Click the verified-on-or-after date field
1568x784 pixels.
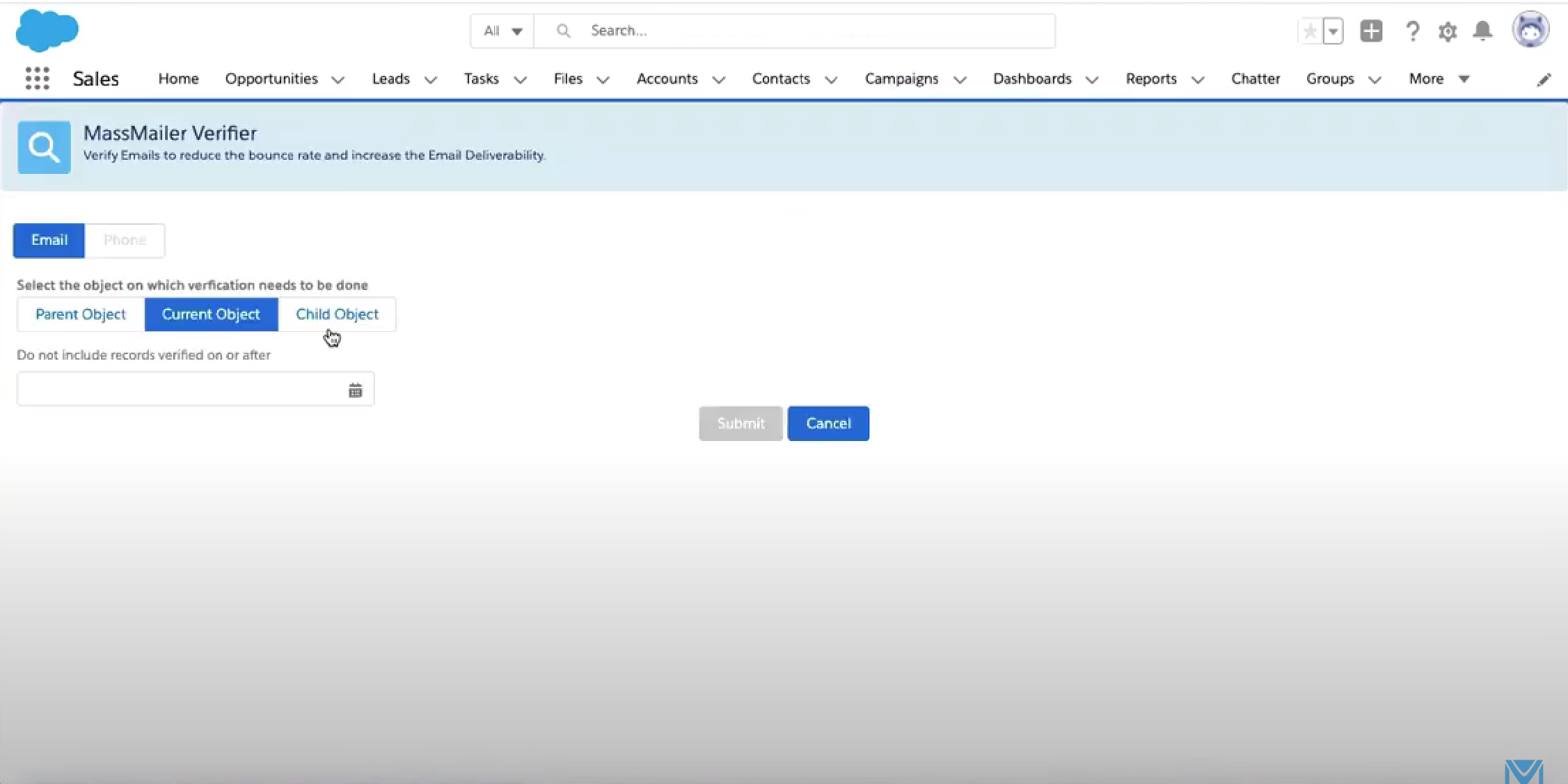tap(196, 390)
